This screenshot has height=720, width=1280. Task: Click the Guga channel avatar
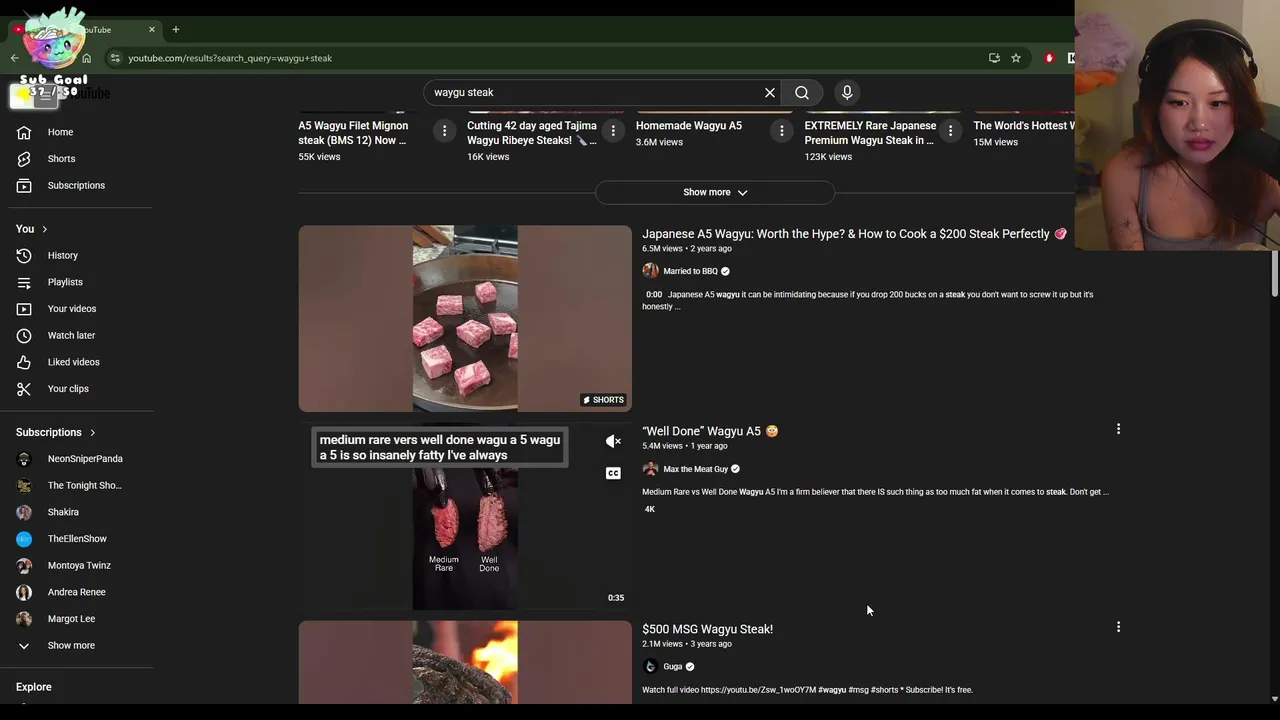pyautogui.click(x=650, y=667)
